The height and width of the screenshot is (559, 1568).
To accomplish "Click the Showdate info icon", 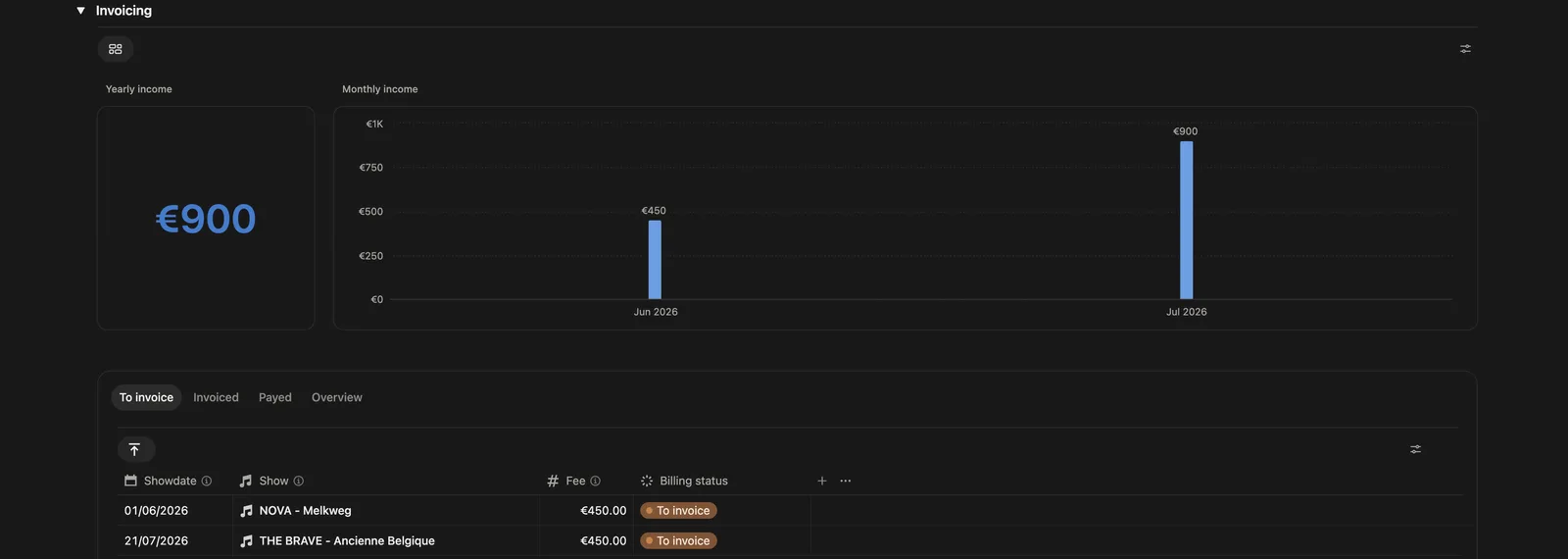I will 207,481.
